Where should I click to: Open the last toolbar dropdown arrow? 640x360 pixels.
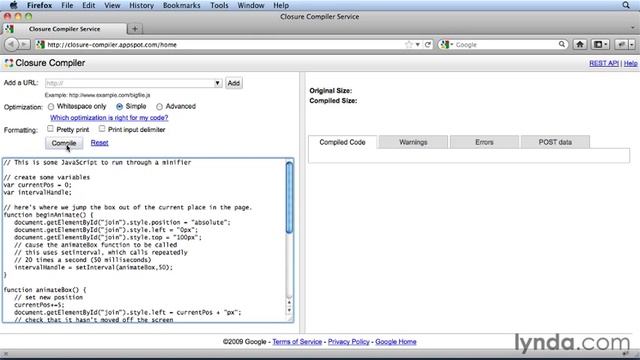click(631, 44)
